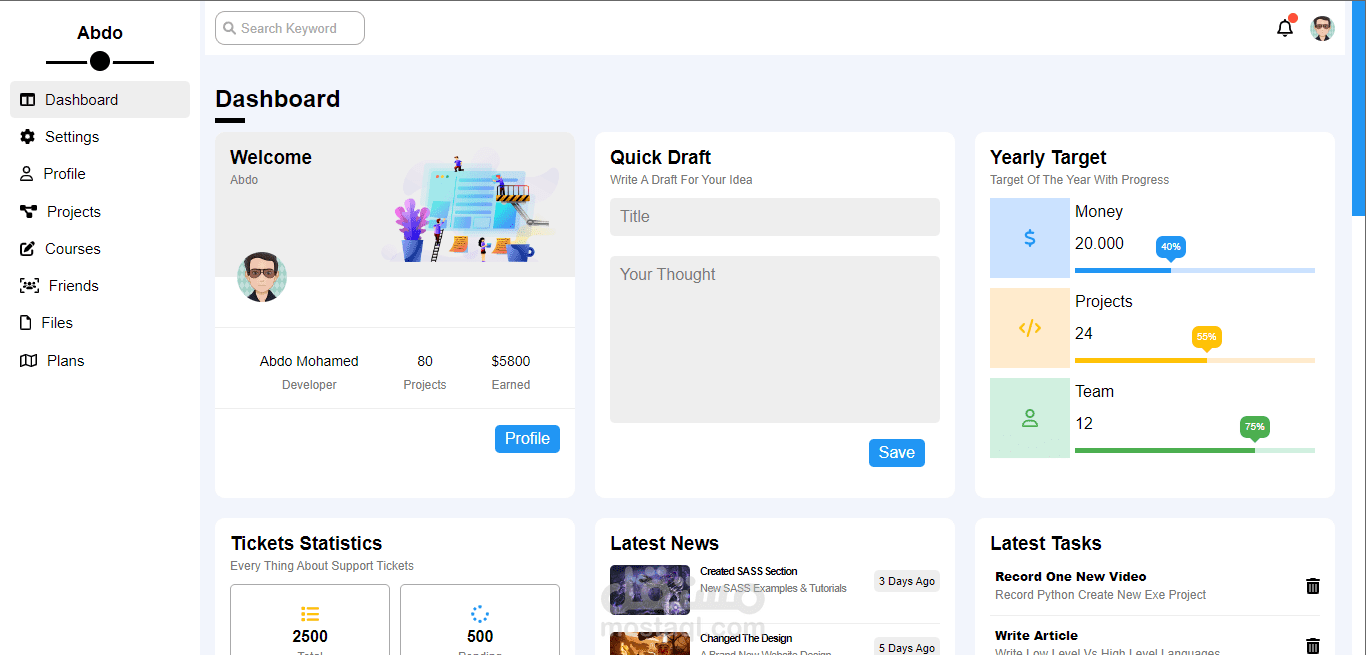Open Files via its sidebar icon

point(25,322)
